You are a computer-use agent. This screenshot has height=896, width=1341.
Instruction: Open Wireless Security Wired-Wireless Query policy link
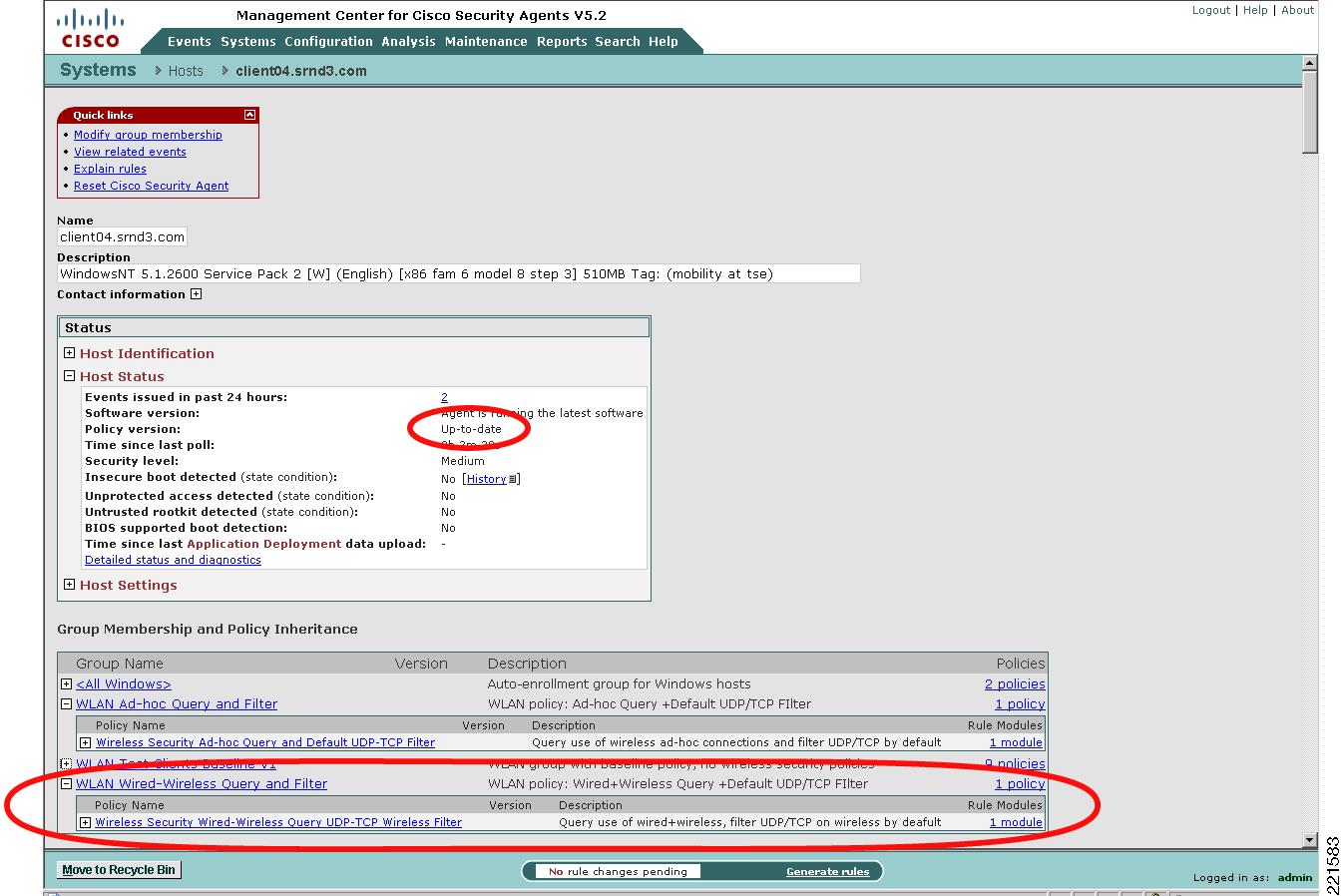pos(278,823)
